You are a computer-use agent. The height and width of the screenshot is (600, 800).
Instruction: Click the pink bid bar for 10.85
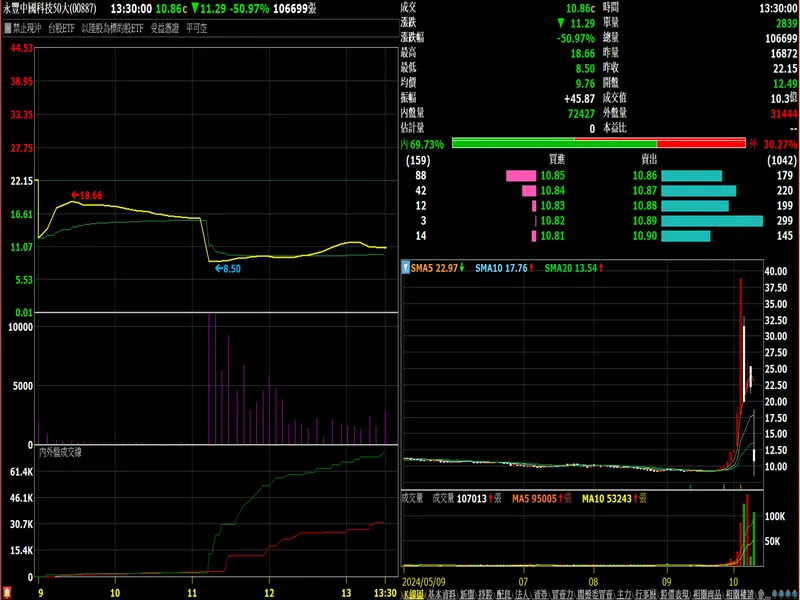[521, 176]
